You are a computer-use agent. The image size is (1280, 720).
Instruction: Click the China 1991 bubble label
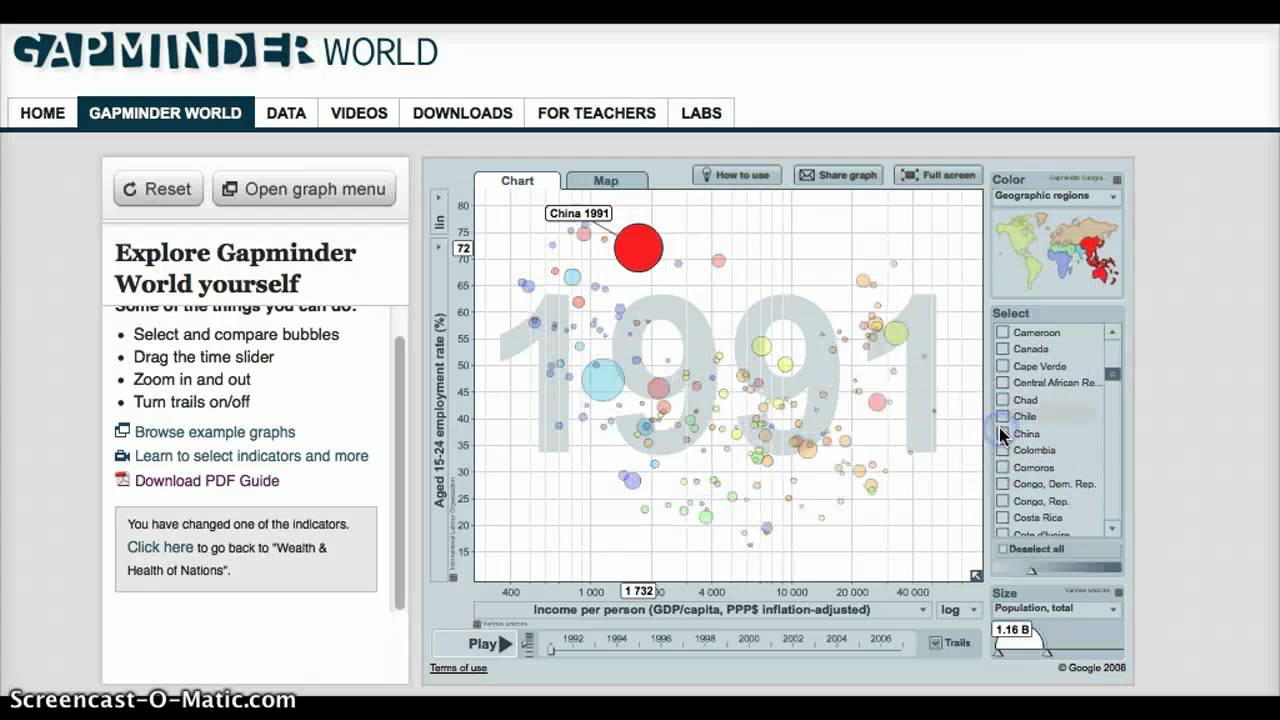(579, 213)
